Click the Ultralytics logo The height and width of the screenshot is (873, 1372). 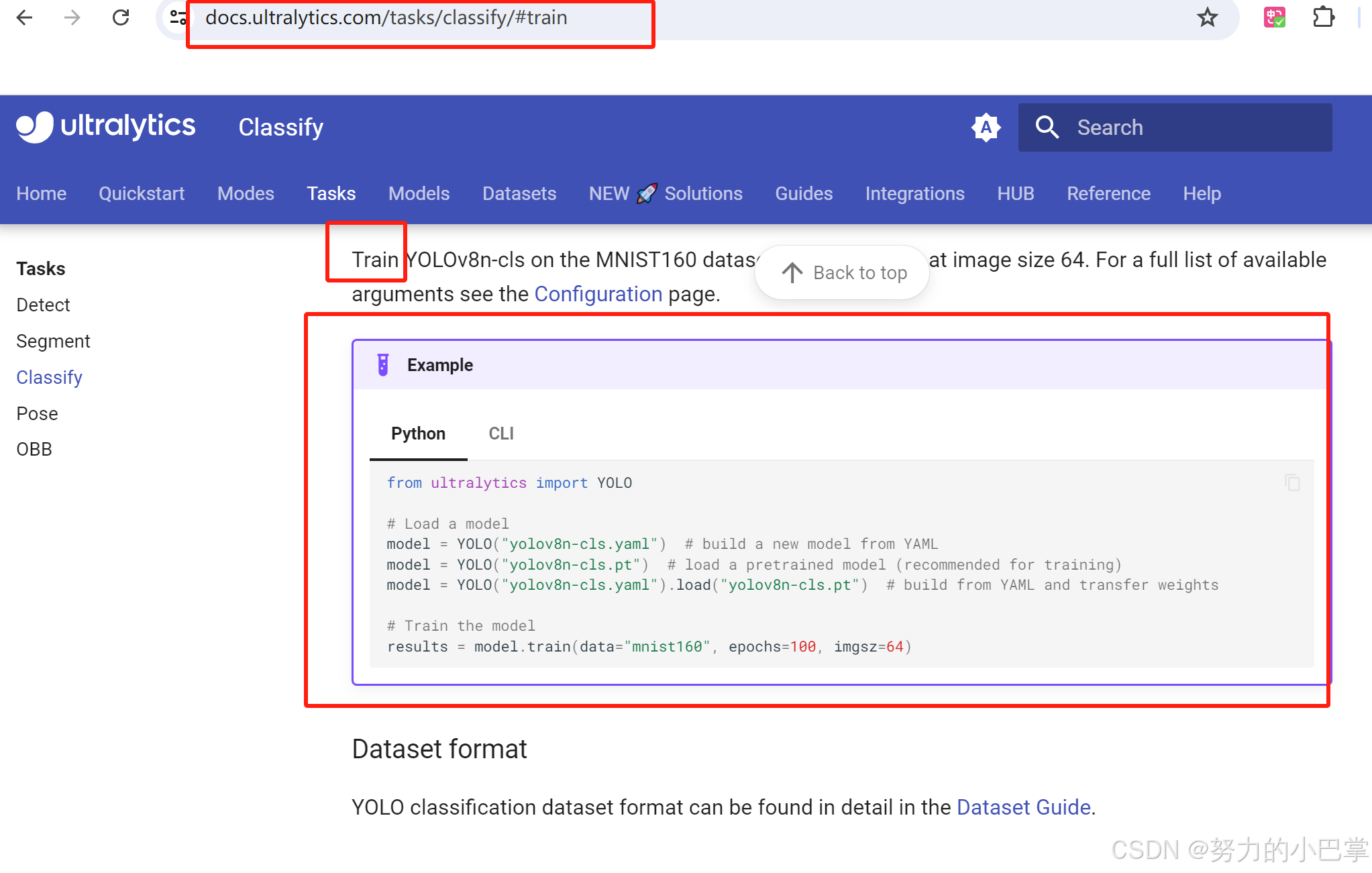[x=106, y=127]
